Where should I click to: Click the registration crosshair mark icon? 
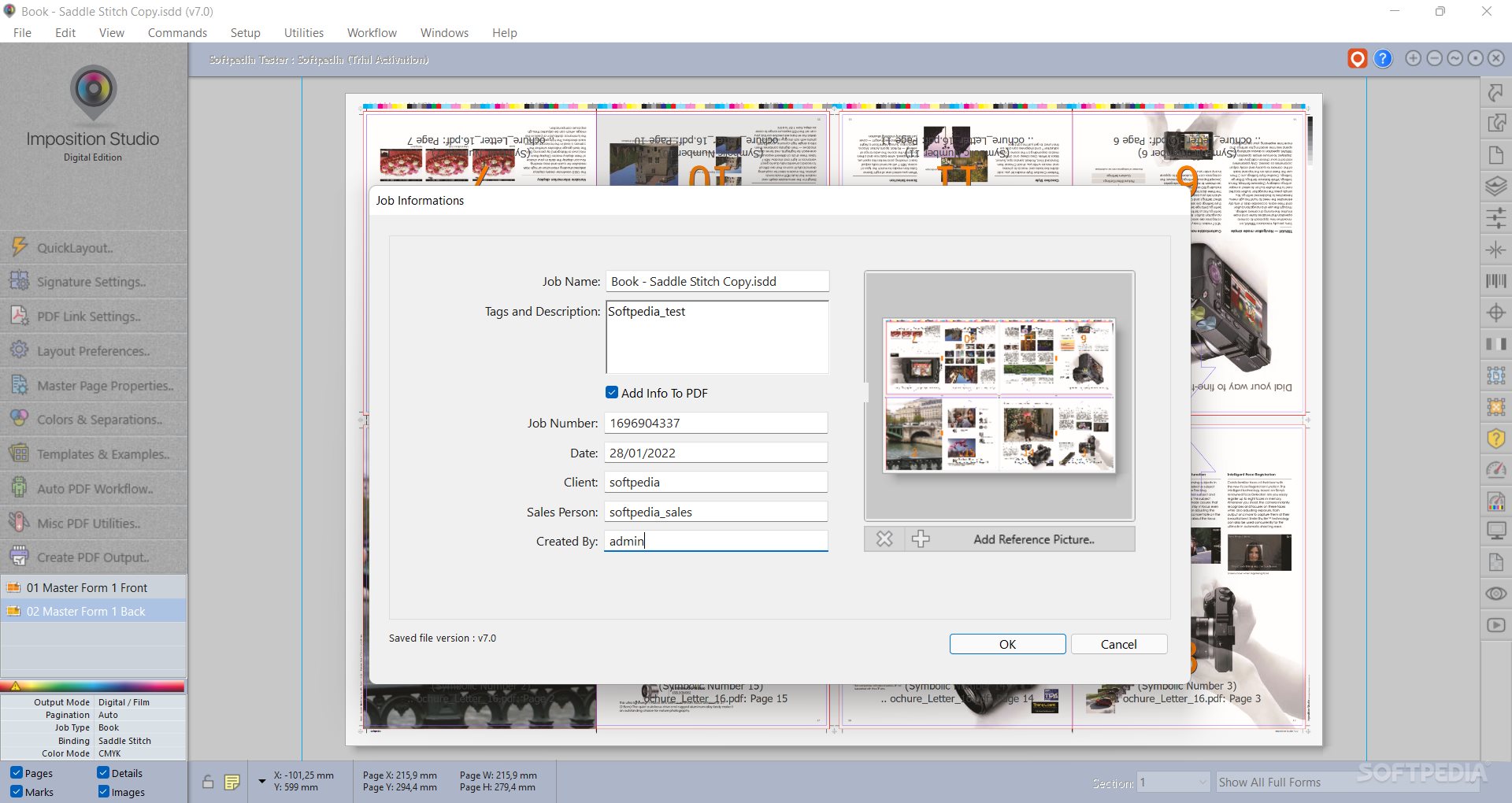(1495, 313)
